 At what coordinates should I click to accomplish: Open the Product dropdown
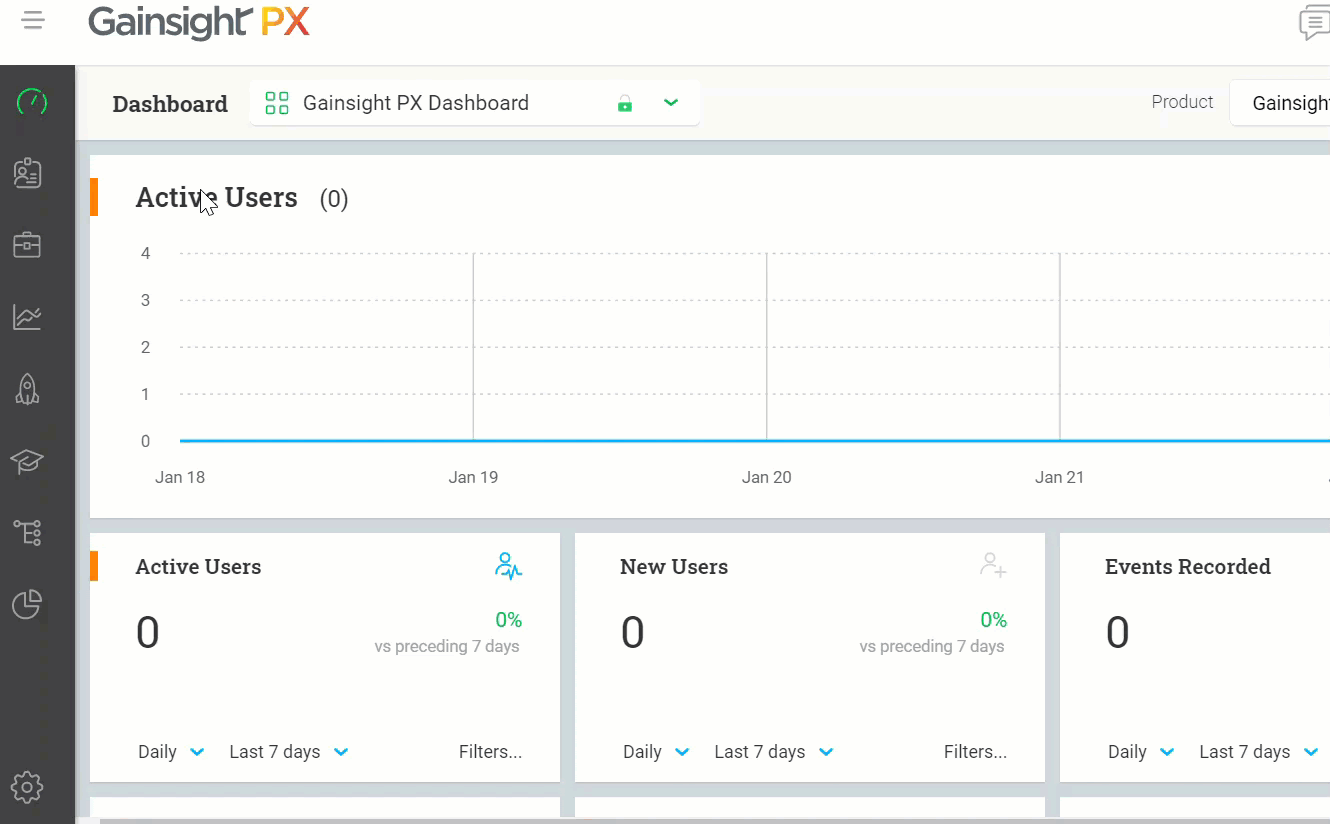point(1280,103)
